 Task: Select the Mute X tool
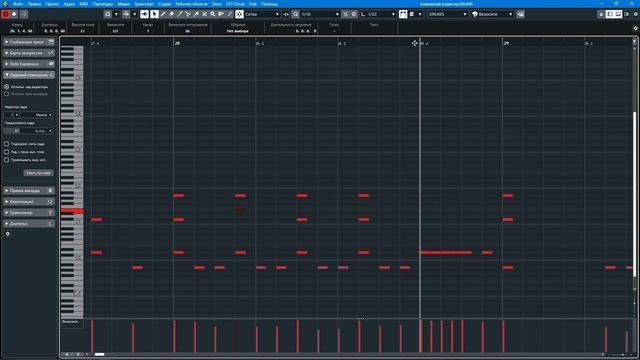(204, 14)
